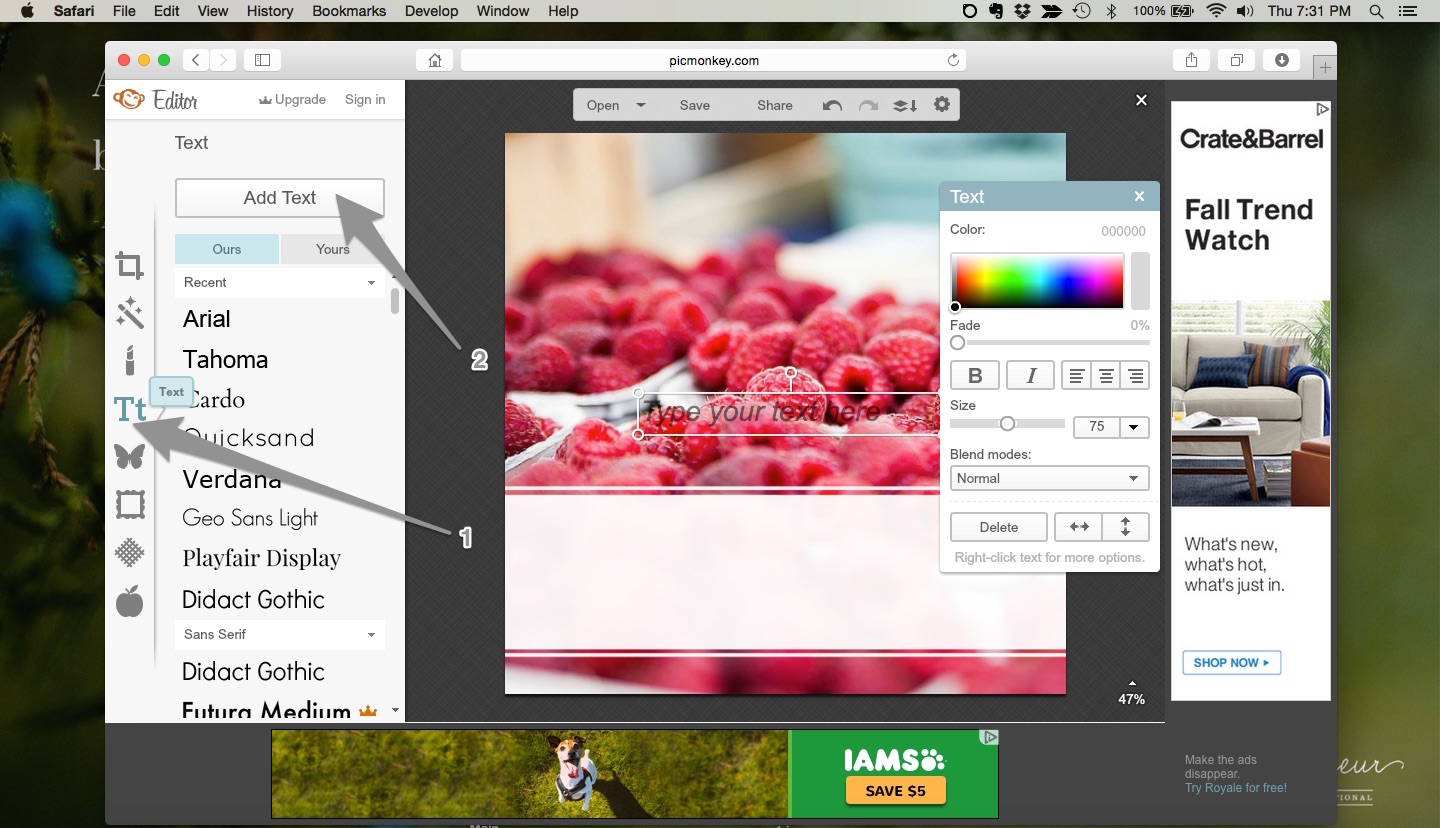This screenshot has height=828, width=1440.
Task: Click the text box on canvas
Action: [789, 412]
